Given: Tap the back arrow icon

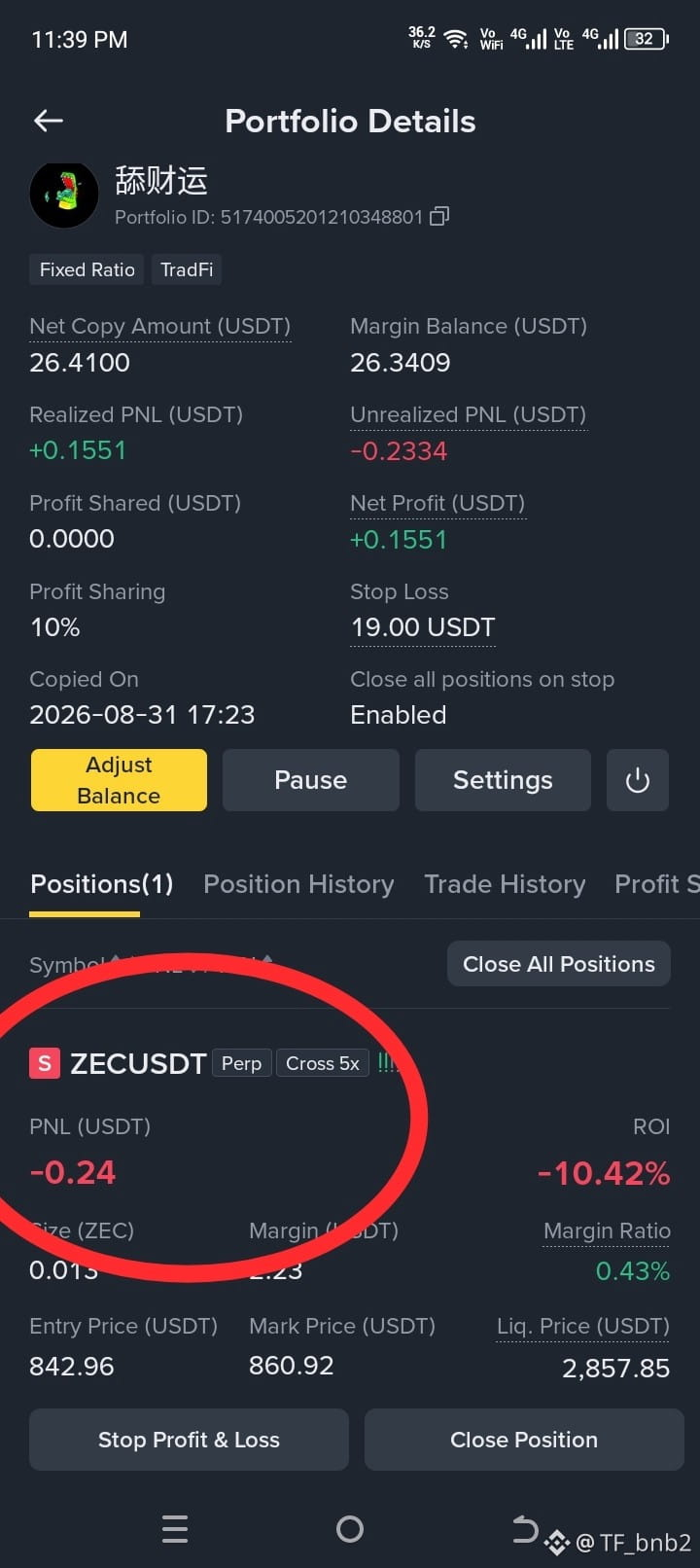Looking at the screenshot, I should click(x=49, y=121).
